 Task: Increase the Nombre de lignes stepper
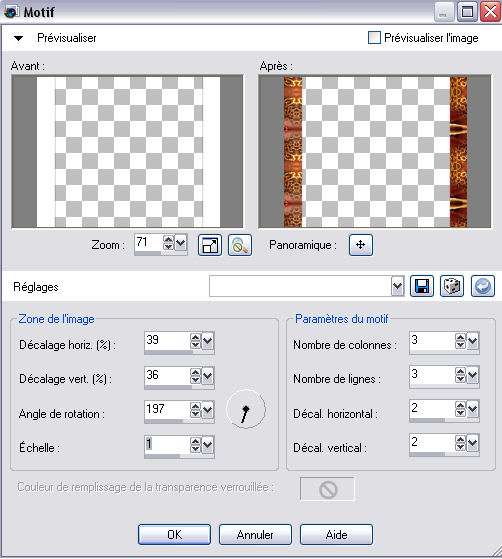tap(460, 371)
